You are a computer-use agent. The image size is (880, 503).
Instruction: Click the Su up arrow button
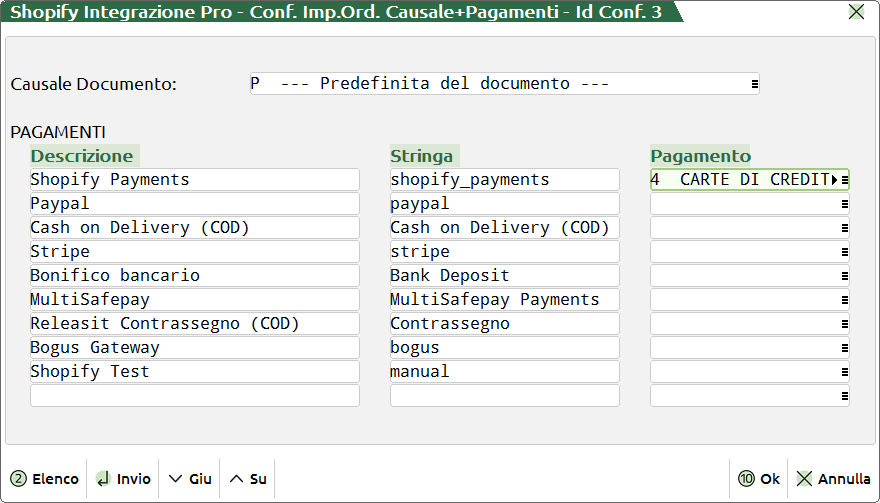click(x=248, y=479)
